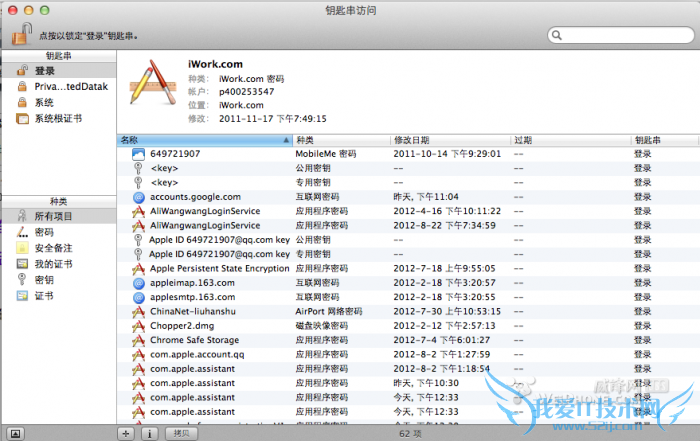This screenshot has height=441, width=700.
Task: Click the 磁盘映像密码 kind cell
Action: [321, 326]
